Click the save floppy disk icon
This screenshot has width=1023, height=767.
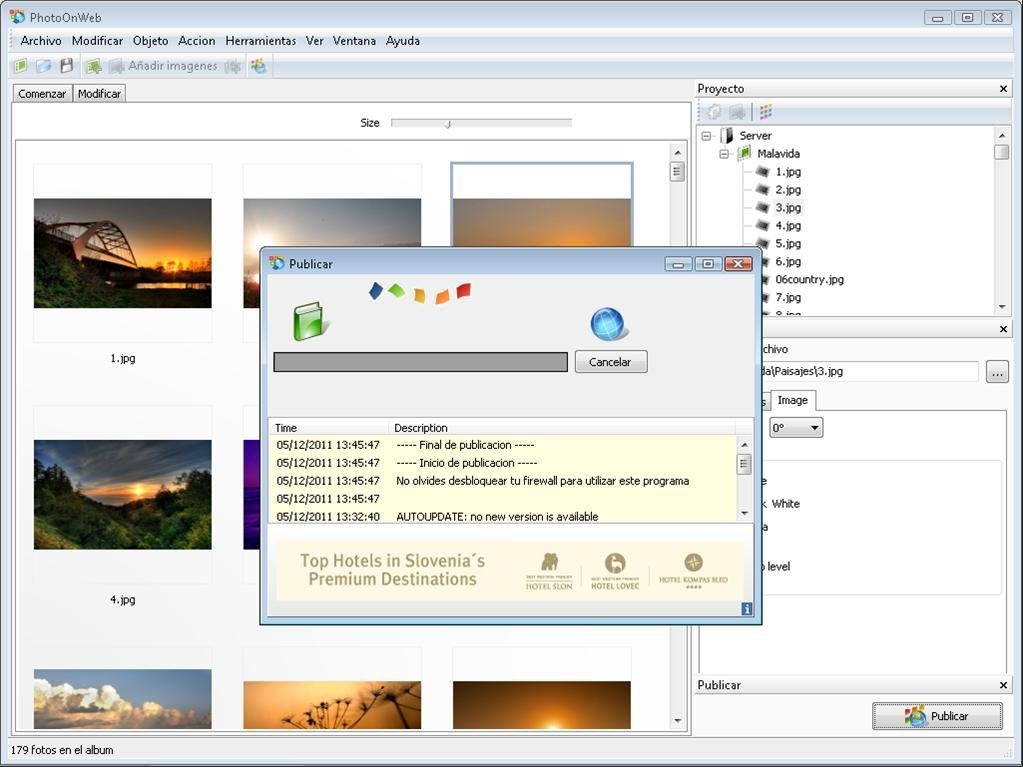pos(67,66)
